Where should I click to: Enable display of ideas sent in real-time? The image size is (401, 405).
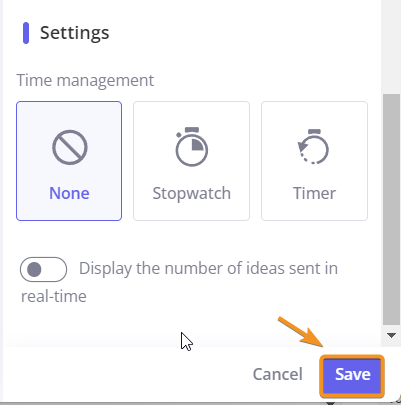pyautogui.click(x=43, y=269)
